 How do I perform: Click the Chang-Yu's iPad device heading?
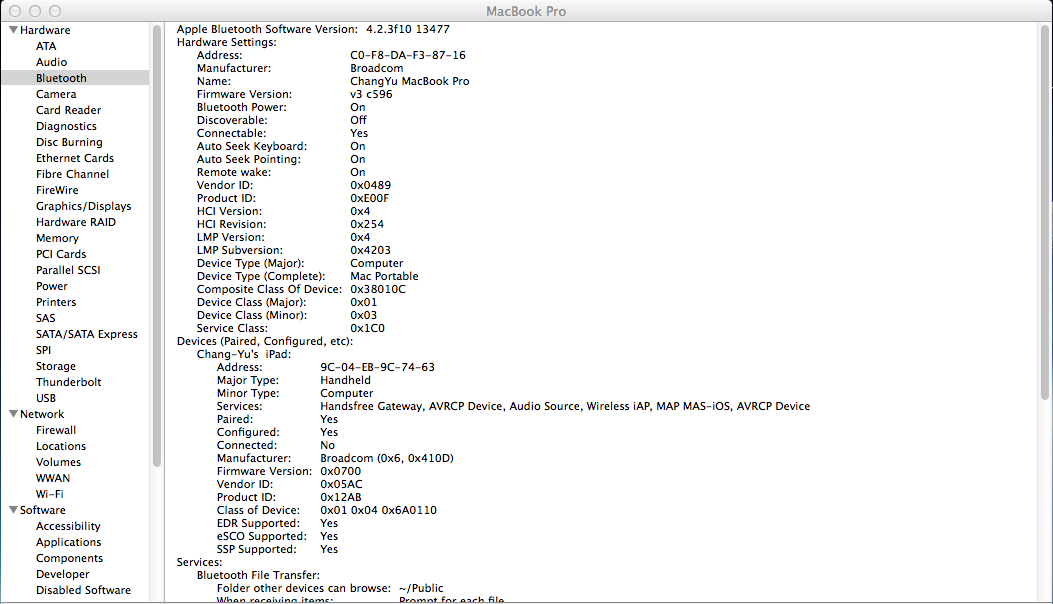point(245,354)
